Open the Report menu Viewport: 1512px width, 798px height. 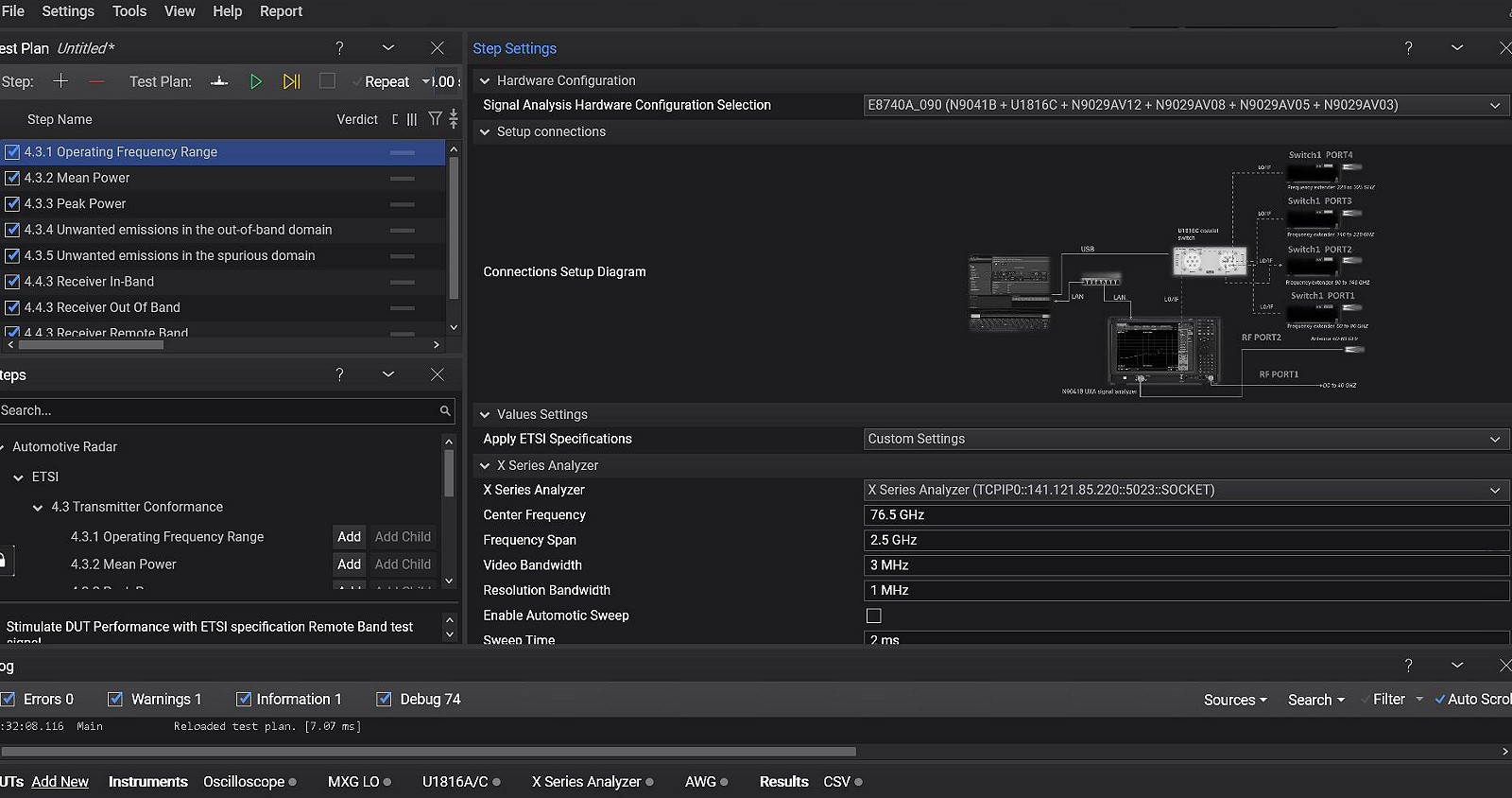click(281, 11)
